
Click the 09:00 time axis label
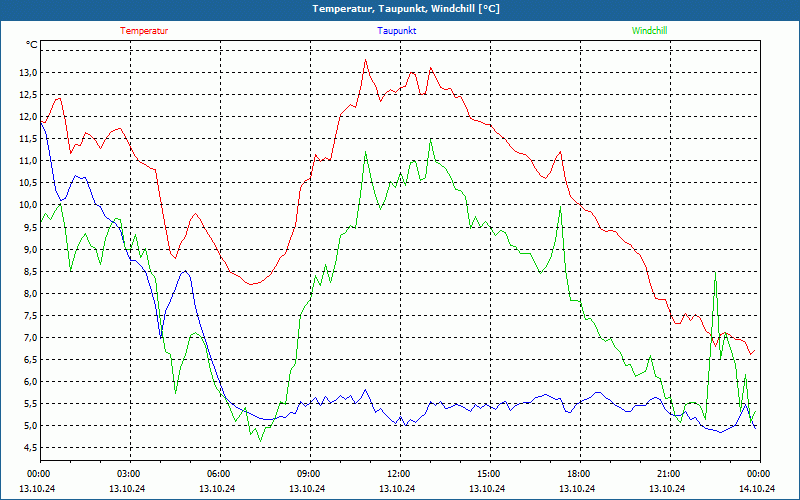point(309,474)
